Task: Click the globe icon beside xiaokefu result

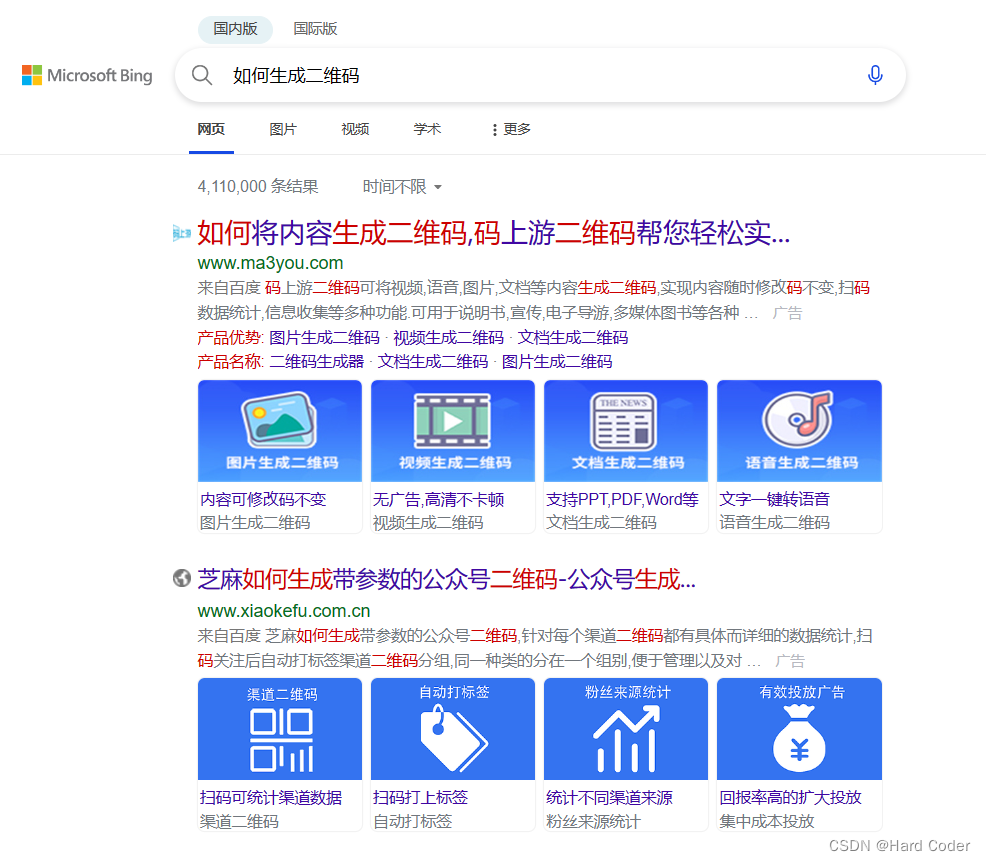Action: click(x=182, y=577)
